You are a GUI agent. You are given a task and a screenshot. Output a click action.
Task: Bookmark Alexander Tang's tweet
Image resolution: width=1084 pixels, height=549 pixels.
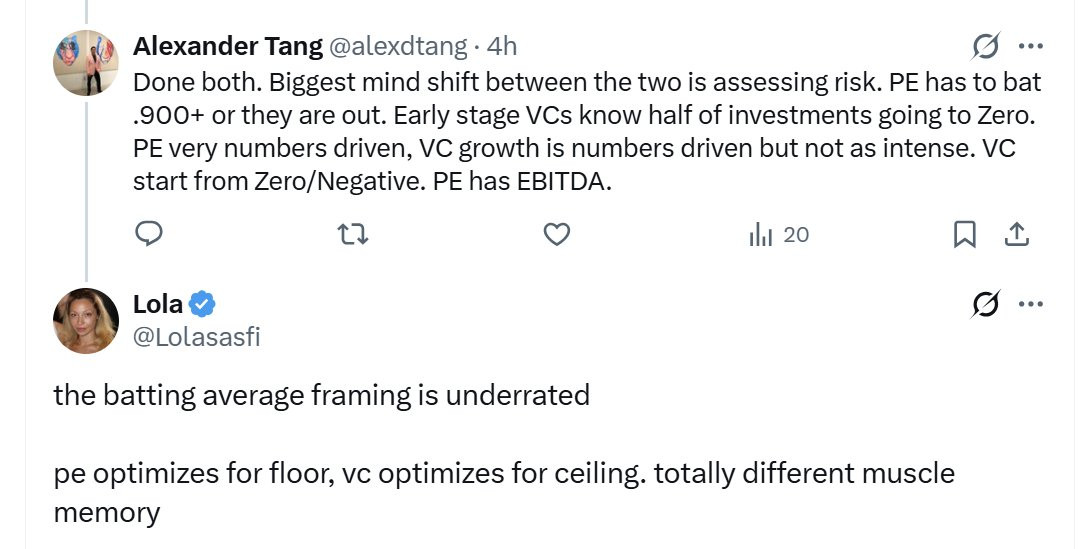pos(964,234)
